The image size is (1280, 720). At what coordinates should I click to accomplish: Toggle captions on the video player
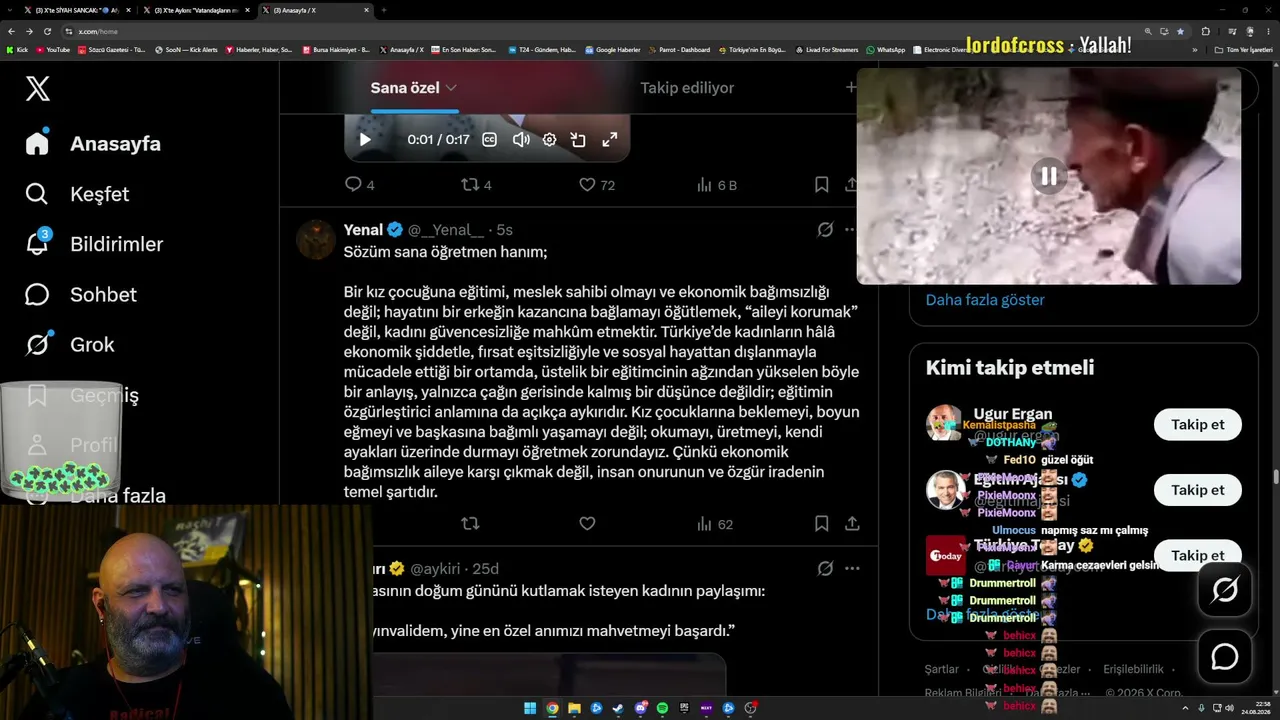click(490, 140)
